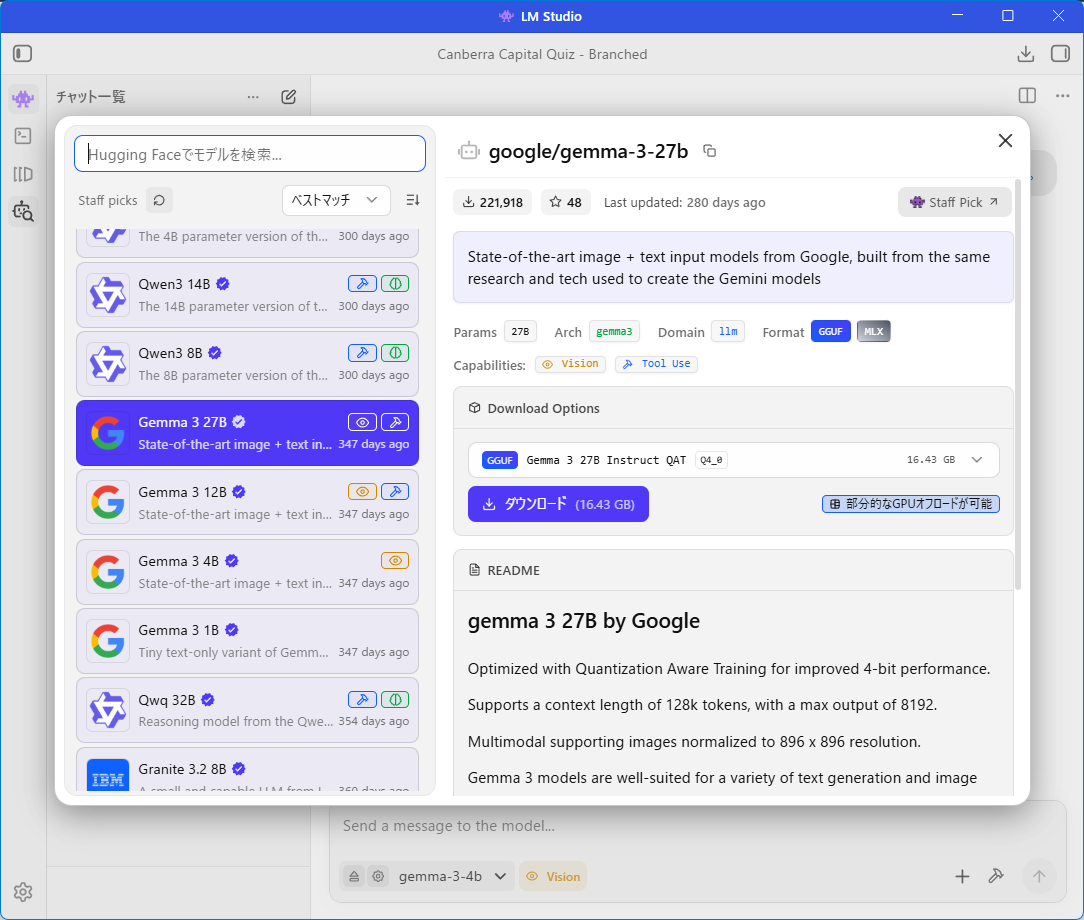Create a new chat with the edit icon
This screenshot has width=1084, height=920.
(x=289, y=97)
